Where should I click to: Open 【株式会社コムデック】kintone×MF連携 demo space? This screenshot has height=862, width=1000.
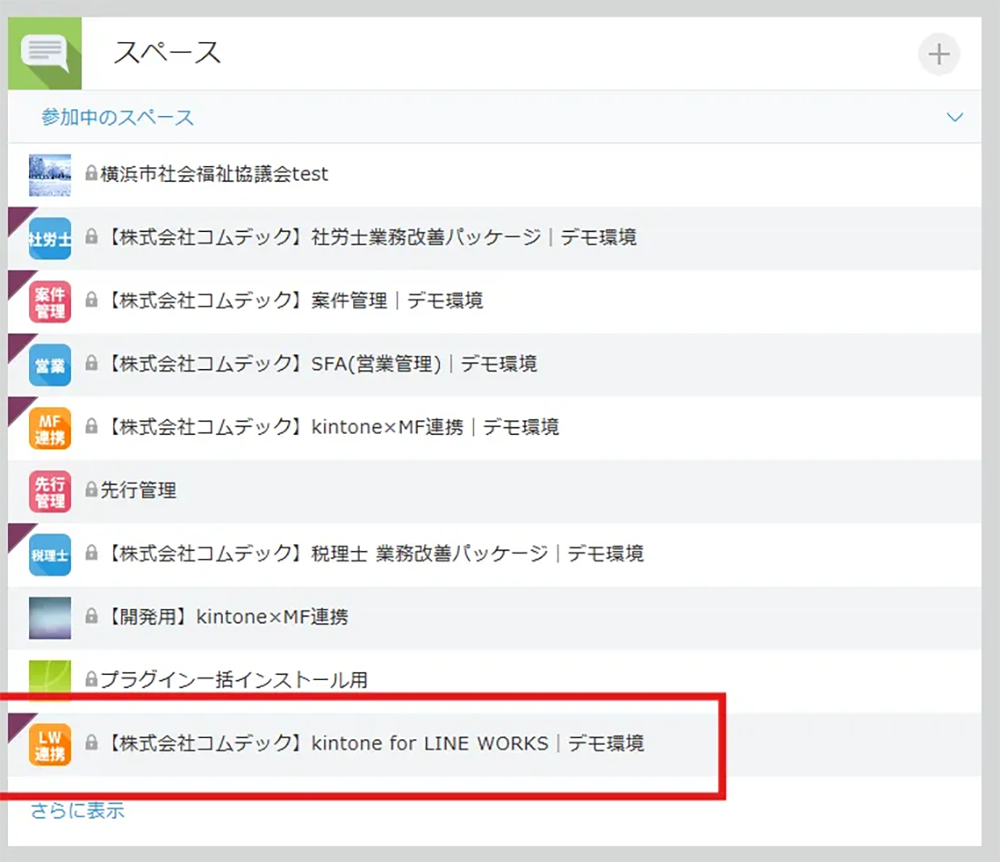click(x=332, y=427)
